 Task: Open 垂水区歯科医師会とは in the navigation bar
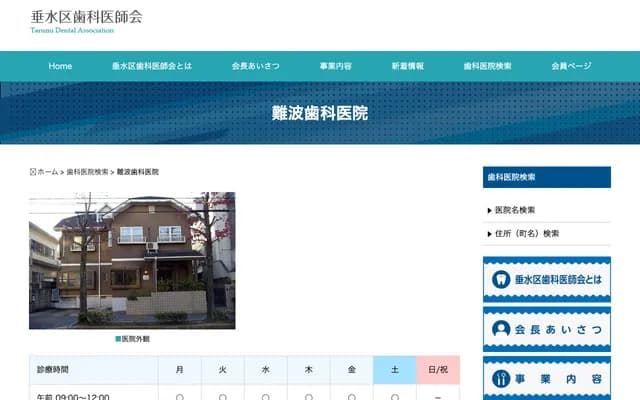pos(152,66)
